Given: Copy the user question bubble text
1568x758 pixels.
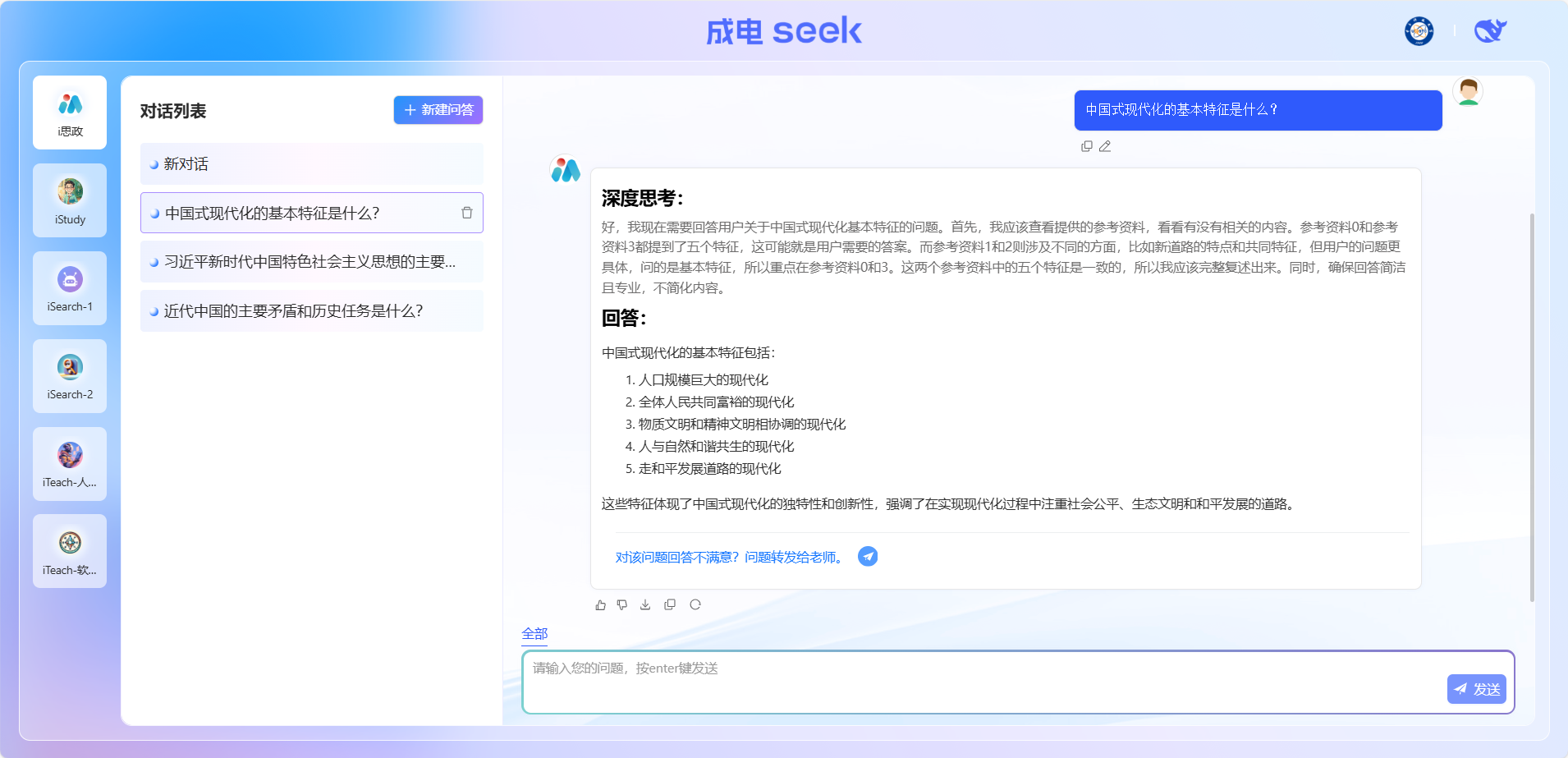Looking at the screenshot, I should point(1087,146).
